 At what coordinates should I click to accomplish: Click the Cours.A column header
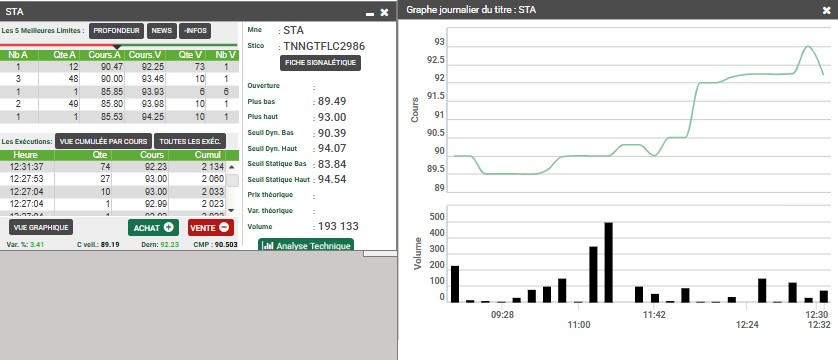pyautogui.click(x=104, y=54)
